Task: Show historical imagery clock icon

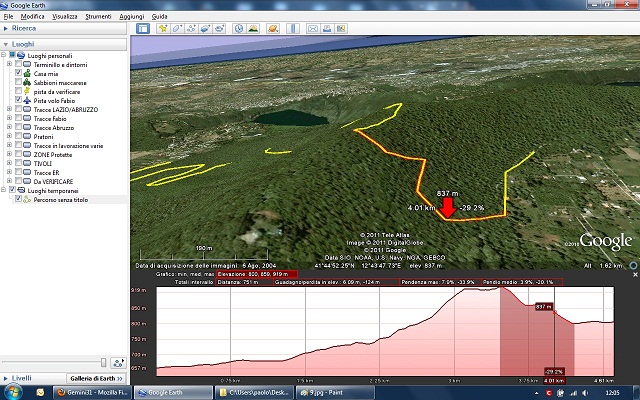Action: click(239, 28)
